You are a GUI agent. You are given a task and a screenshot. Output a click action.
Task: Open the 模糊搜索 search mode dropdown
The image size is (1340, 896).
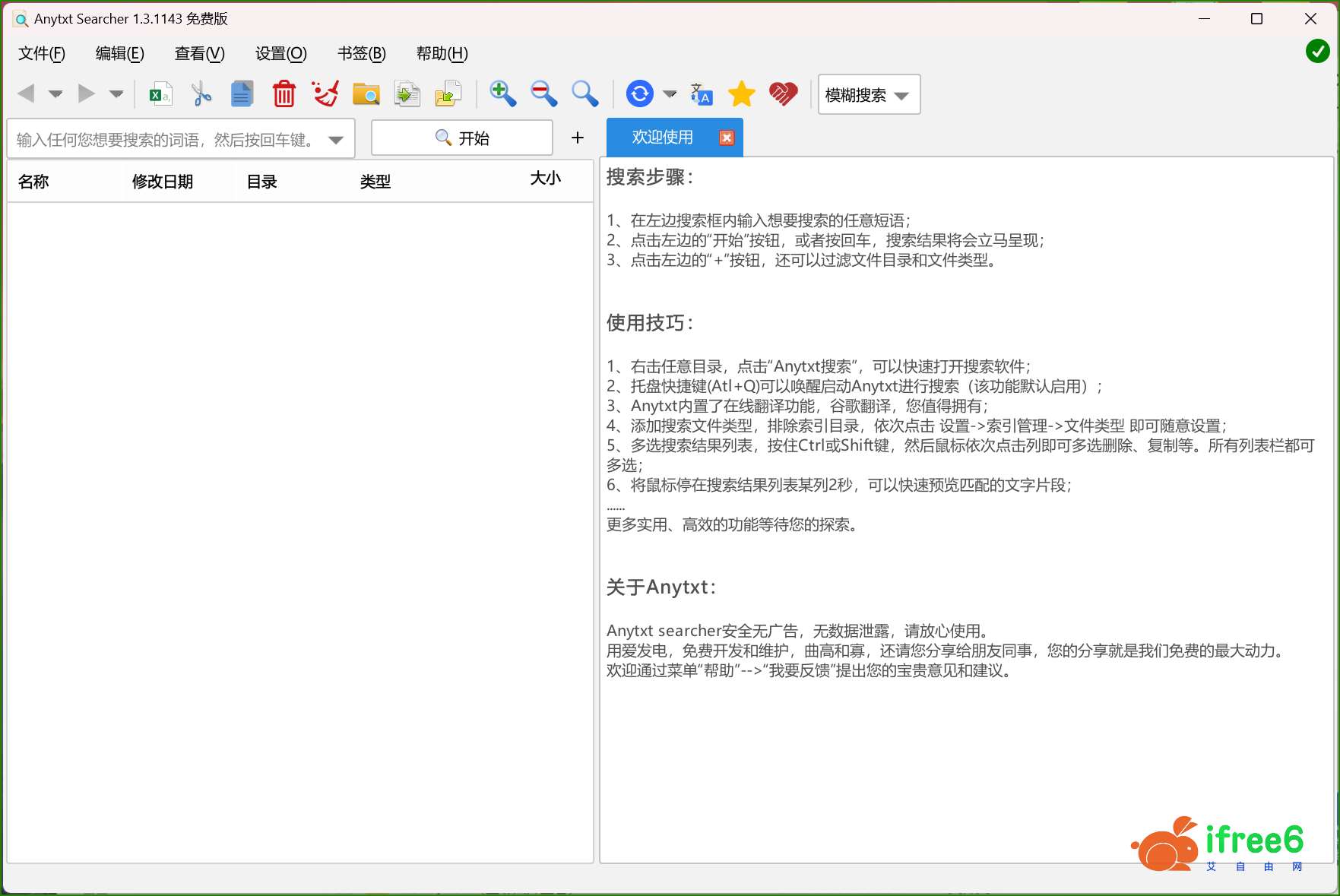click(869, 95)
